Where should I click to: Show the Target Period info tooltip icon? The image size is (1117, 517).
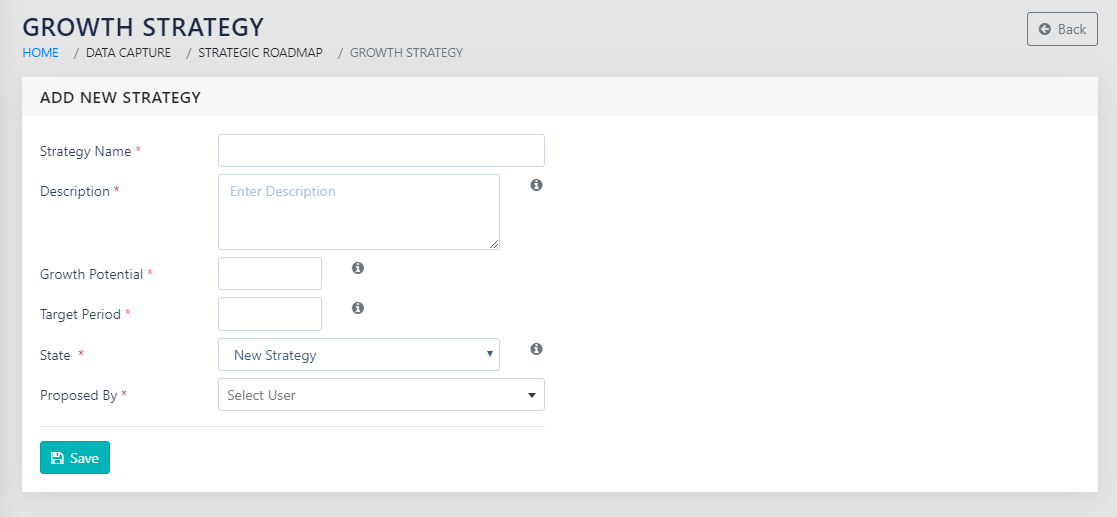click(x=358, y=308)
